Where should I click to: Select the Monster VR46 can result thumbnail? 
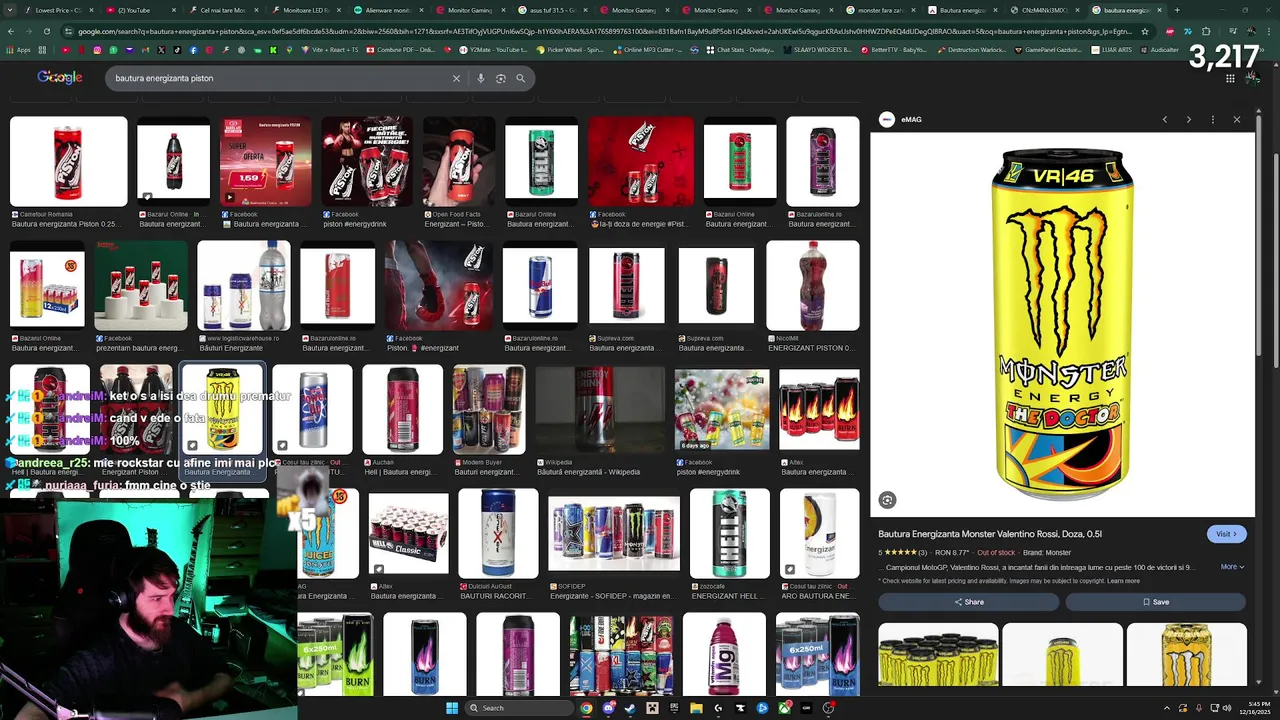click(222, 409)
